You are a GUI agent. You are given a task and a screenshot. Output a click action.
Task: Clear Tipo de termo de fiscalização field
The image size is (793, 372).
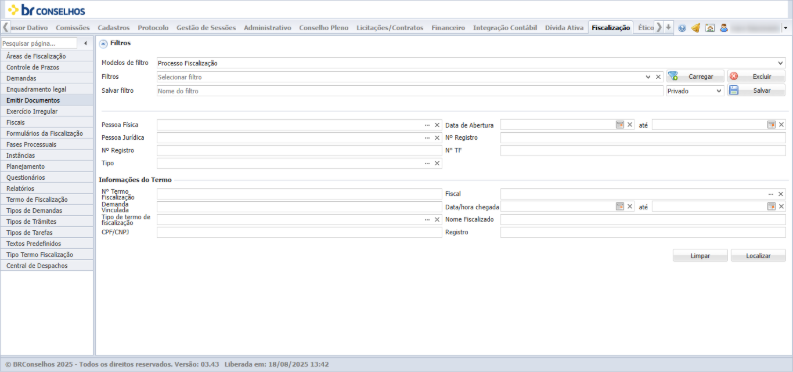click(437, 220)
